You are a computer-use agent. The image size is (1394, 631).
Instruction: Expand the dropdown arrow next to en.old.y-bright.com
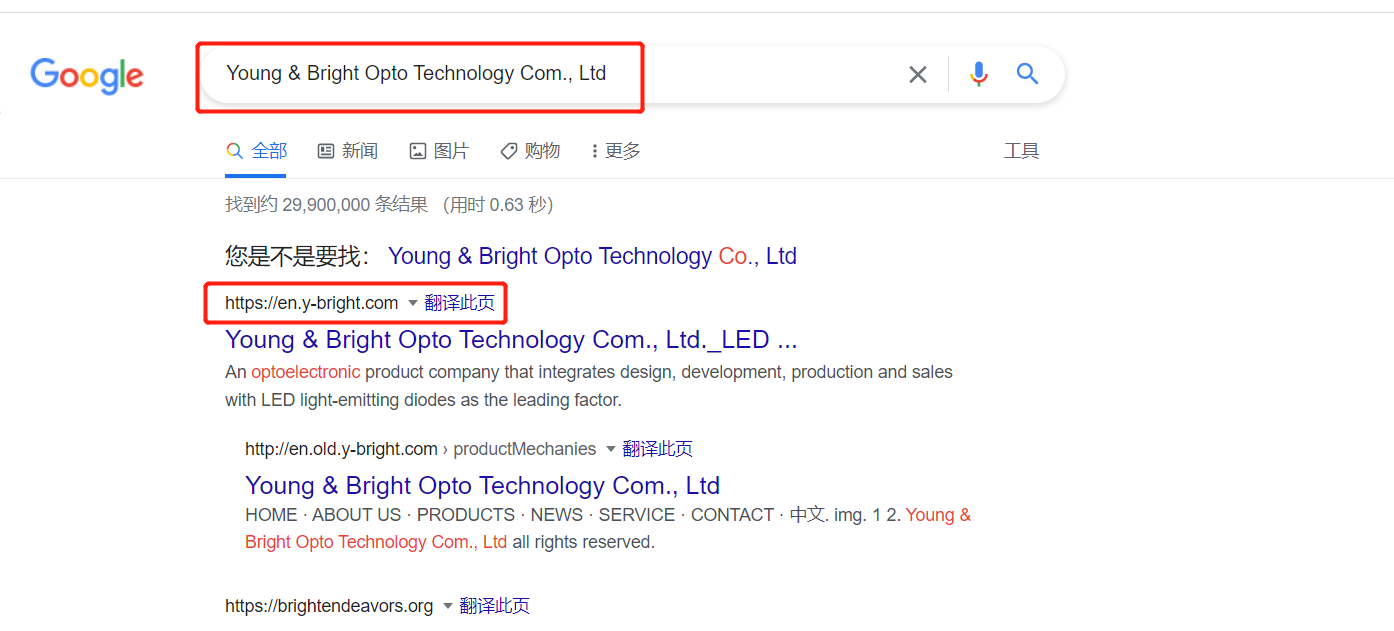pos(610,449)
